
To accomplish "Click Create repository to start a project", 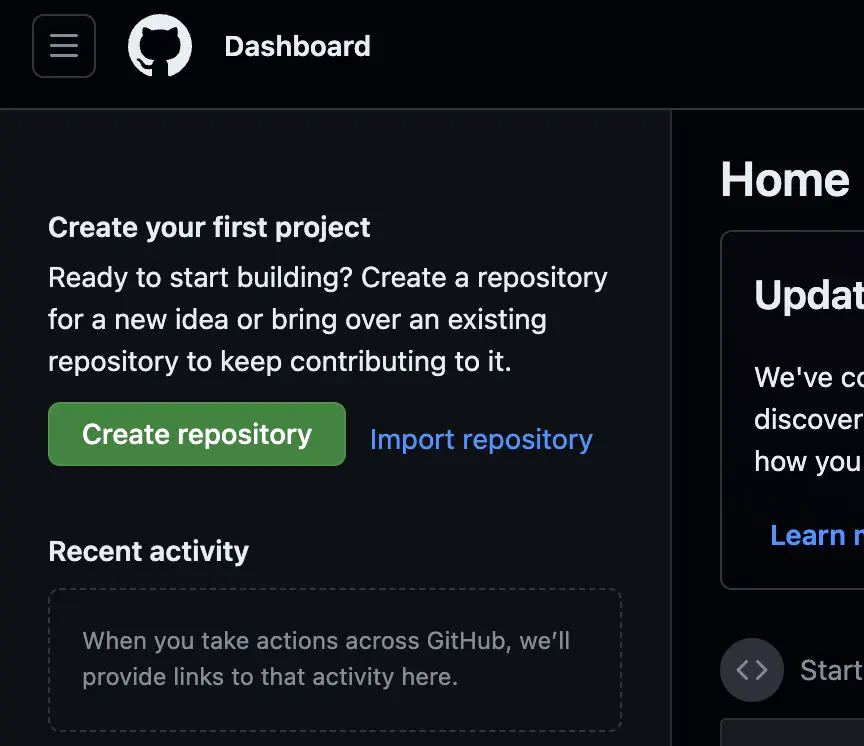I will coord(196,434).
